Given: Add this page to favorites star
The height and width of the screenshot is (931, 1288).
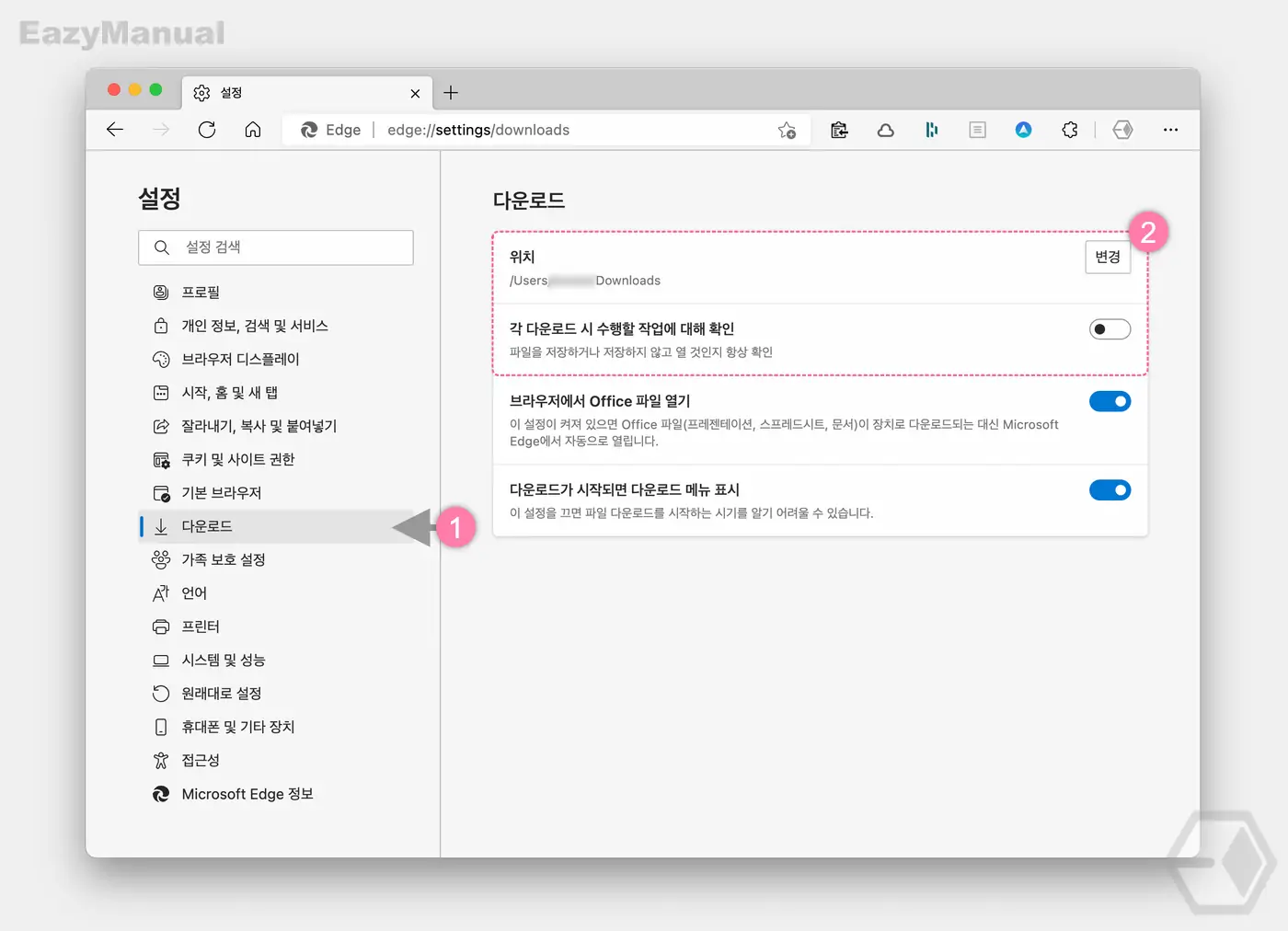Looking at the screenshot, I should pyautogui.click(x=787, y=131).
